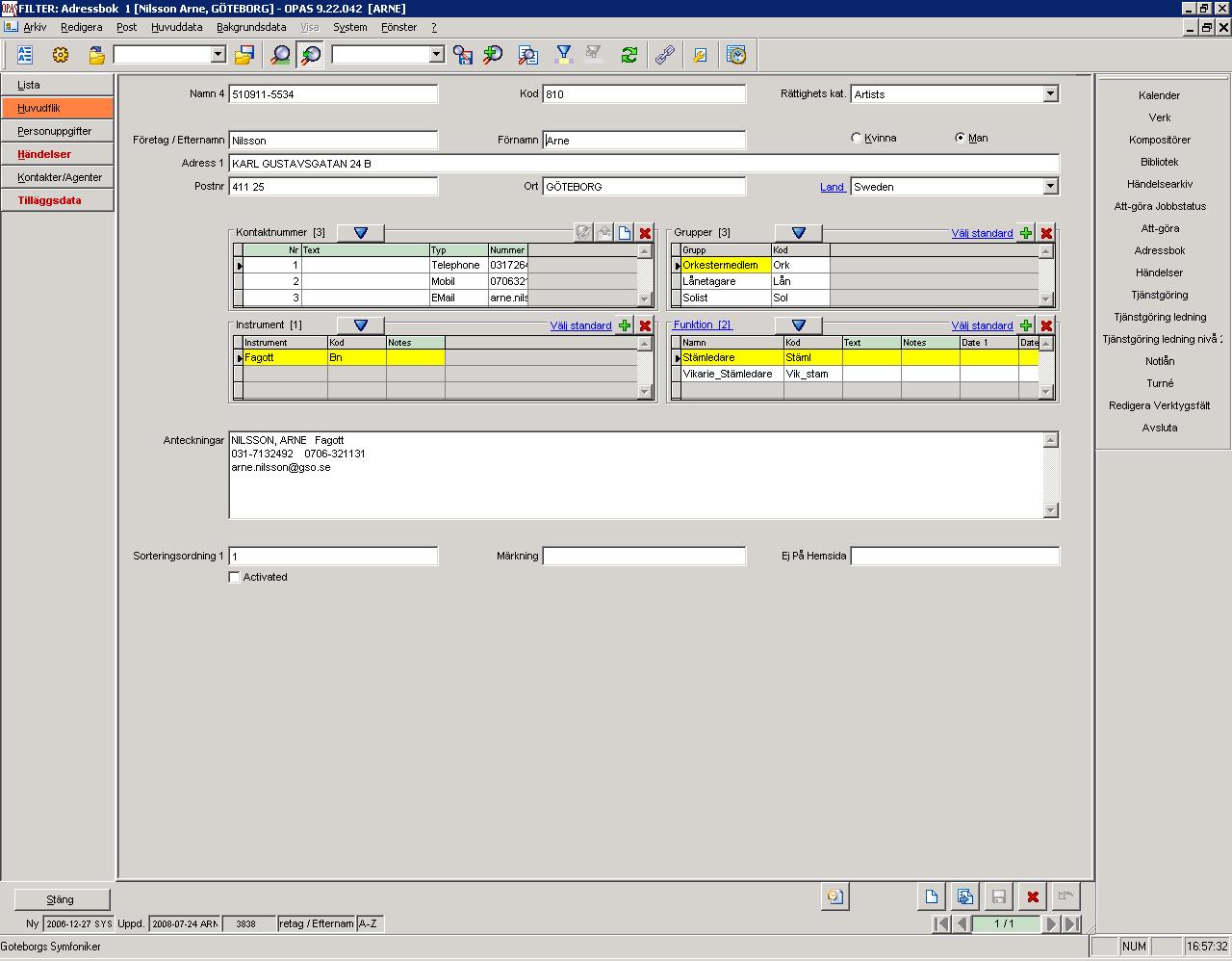Click the Förnamn input field
Viewport: 1232px width, 961px height.
click(x=644, y=141)
